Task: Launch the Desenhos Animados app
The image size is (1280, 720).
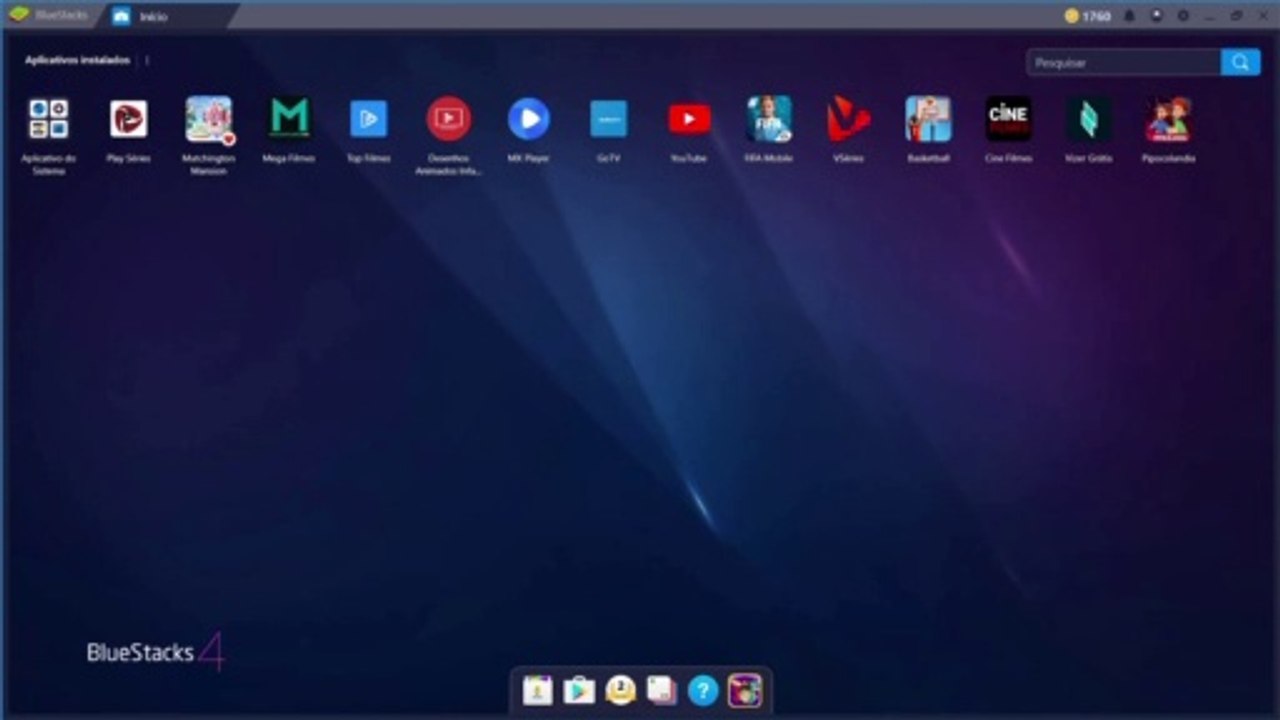Action: click(x=449, y=119)
